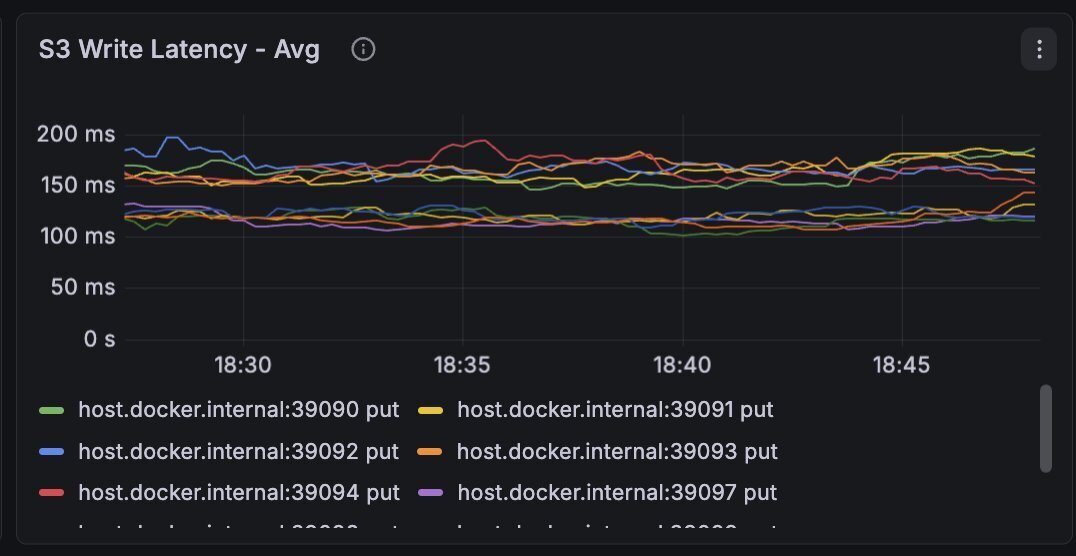Isolate host.docker.internal:39092 put legend entry
1076x556 pixels.
[x=239, y=451]
